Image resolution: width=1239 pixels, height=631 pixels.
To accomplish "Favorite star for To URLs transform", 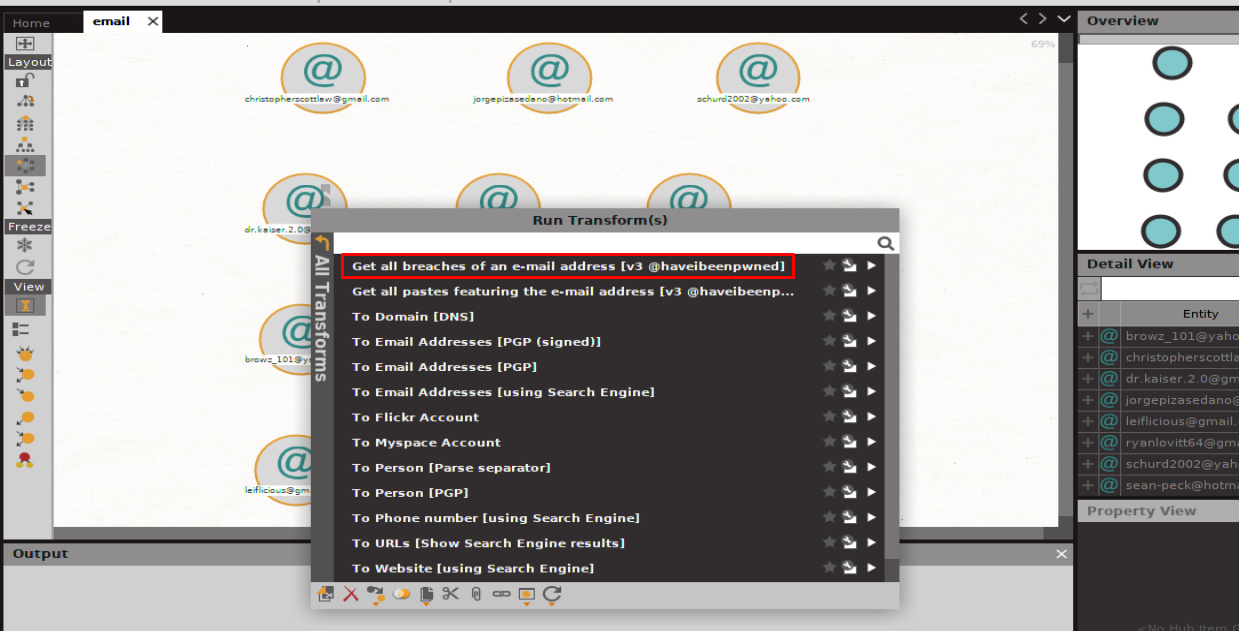I will [829, 543].
